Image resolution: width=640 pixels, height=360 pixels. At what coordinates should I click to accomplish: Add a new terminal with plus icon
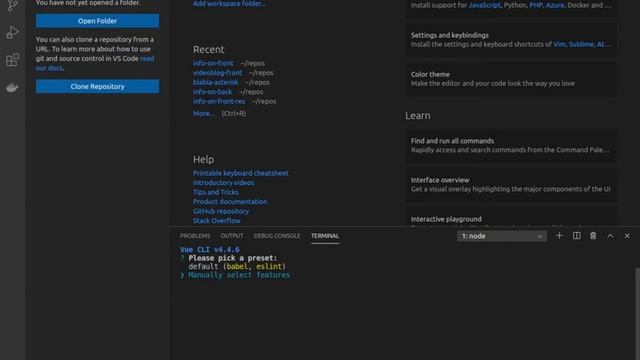(x=559, y=236)
